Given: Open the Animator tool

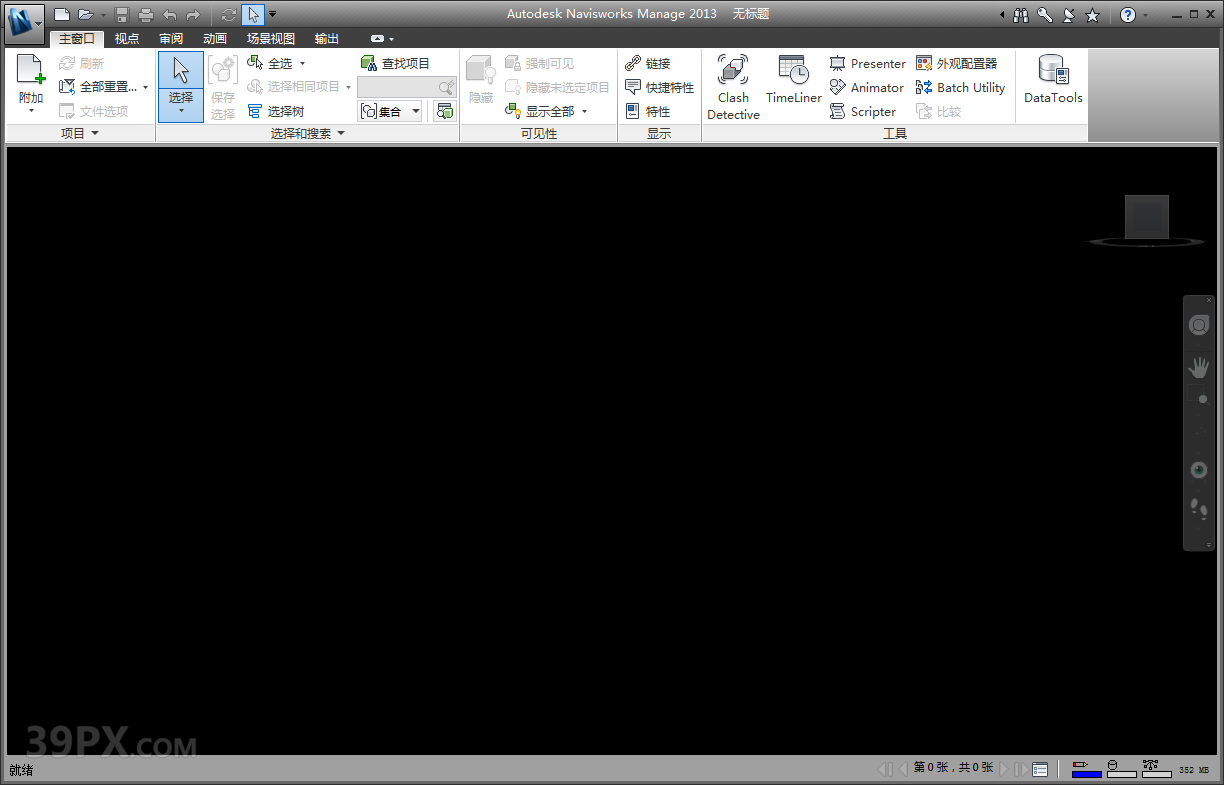Looking at the screenshot, I should click(867, 87).
